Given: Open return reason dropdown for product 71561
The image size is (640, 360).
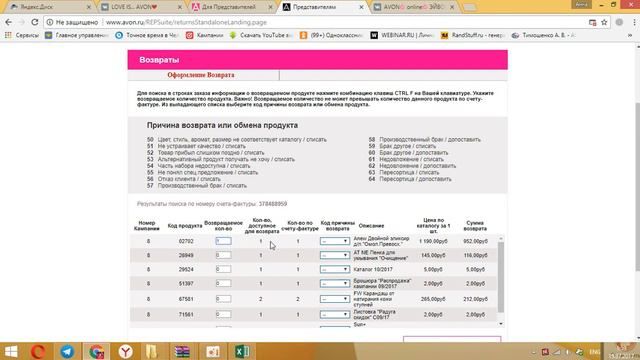Looking at the screenshot, I should click(335, 314).
